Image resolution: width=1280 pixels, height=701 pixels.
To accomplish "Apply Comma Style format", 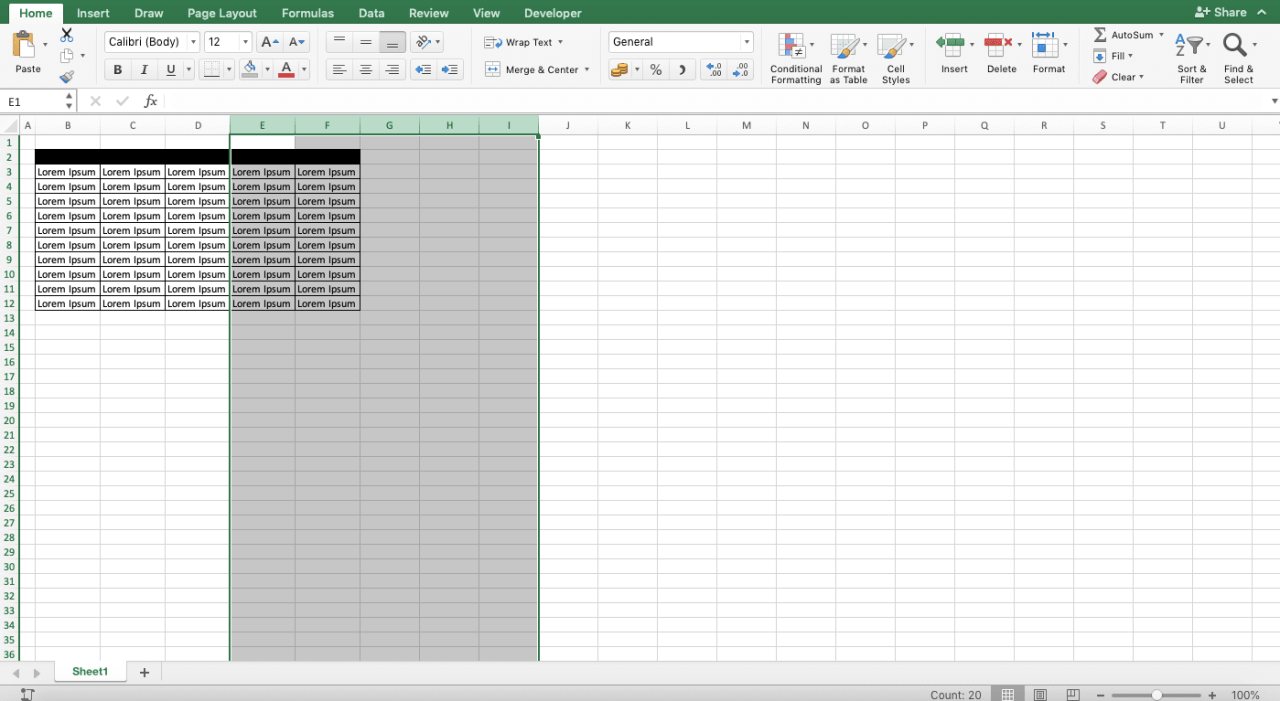I will tap(683, 70).
